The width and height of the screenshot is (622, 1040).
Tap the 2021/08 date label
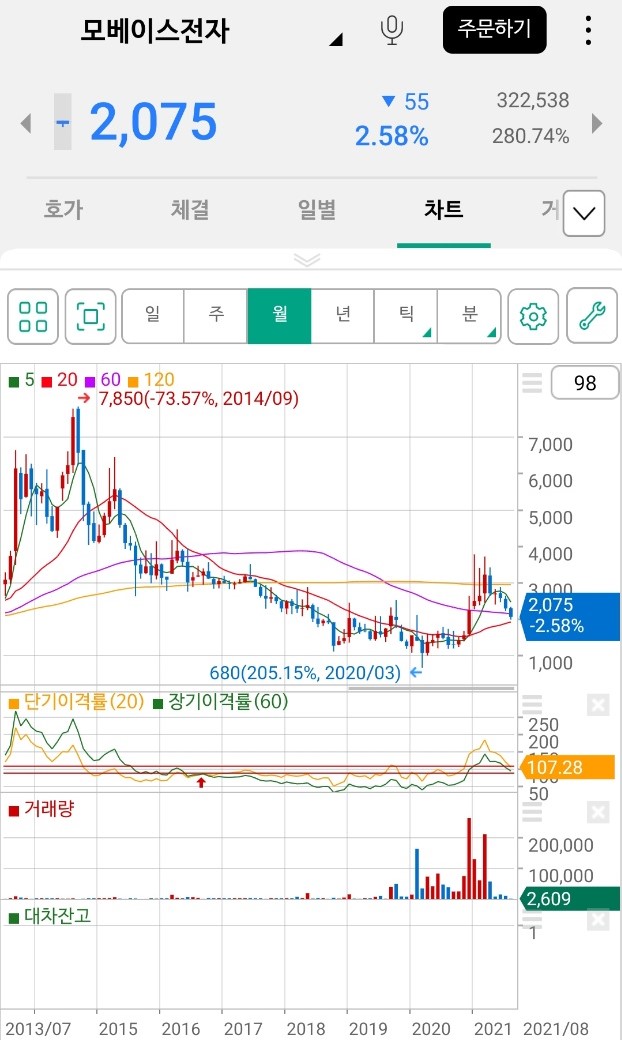556,1029
